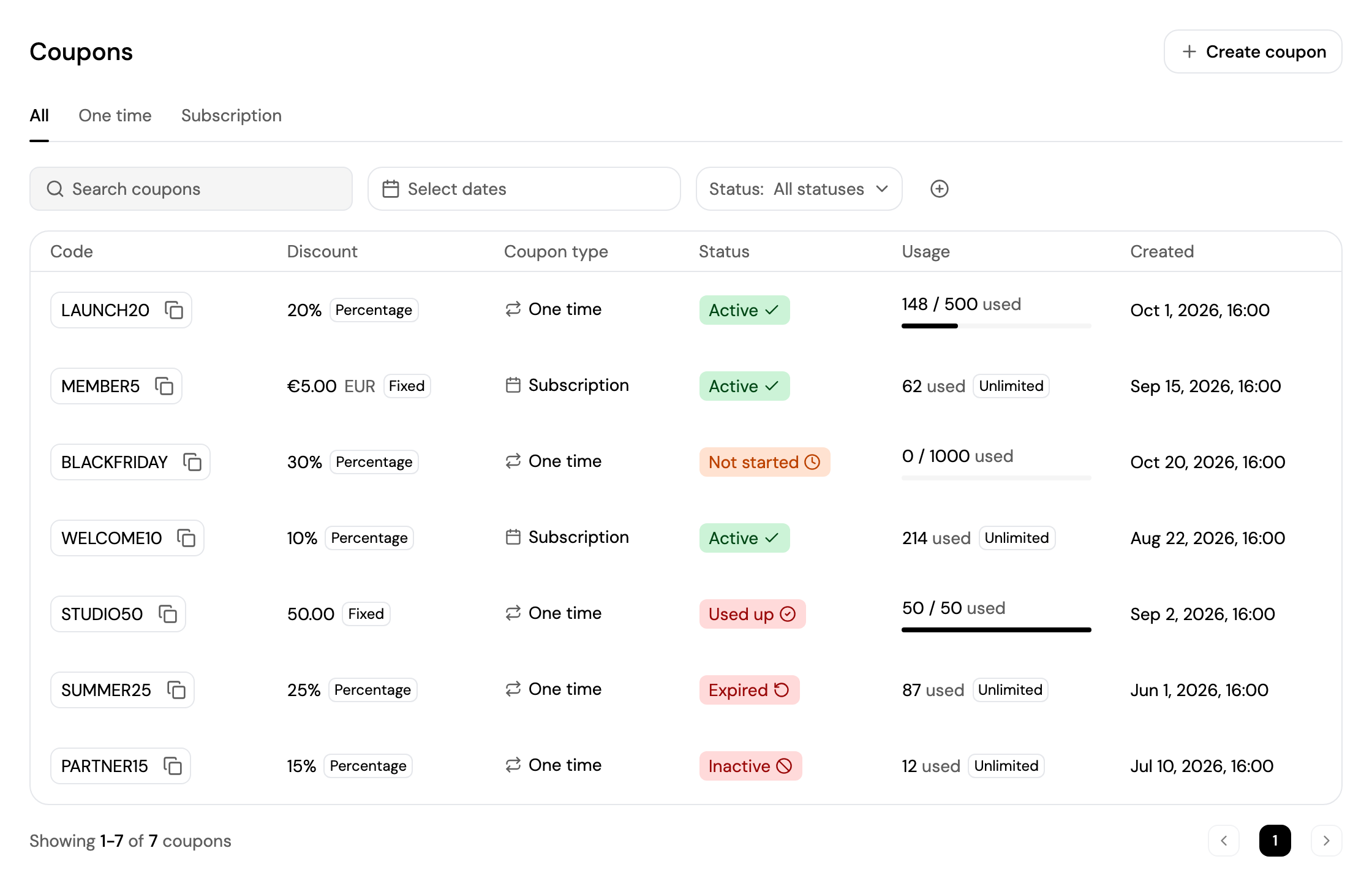Click the 0 / 1000 used text
Viewport: 1372px width, 886px height.
tap(957, 456)
